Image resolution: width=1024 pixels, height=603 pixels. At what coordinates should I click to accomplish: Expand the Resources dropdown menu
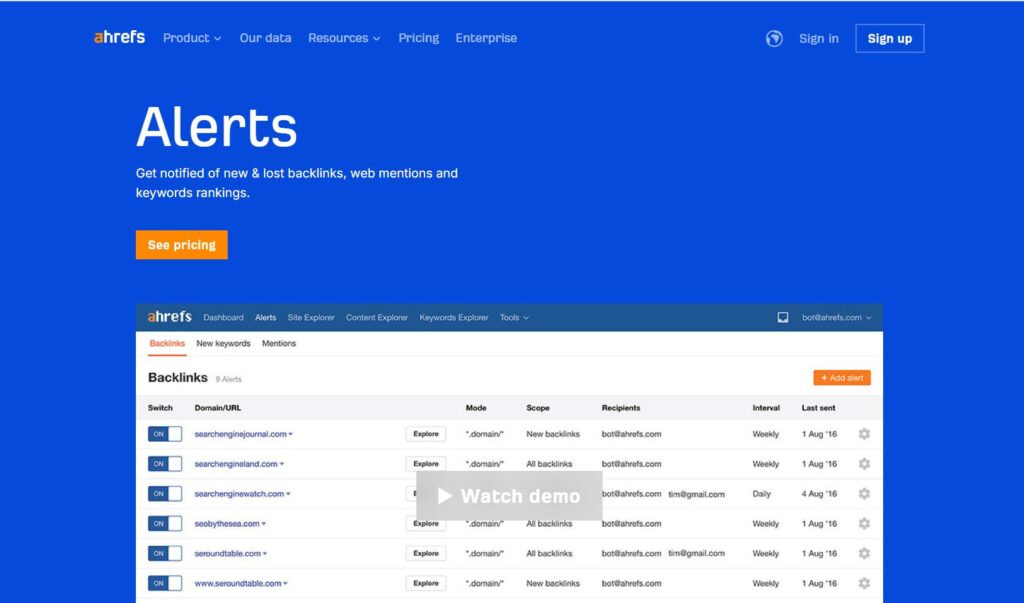point(344,38)
